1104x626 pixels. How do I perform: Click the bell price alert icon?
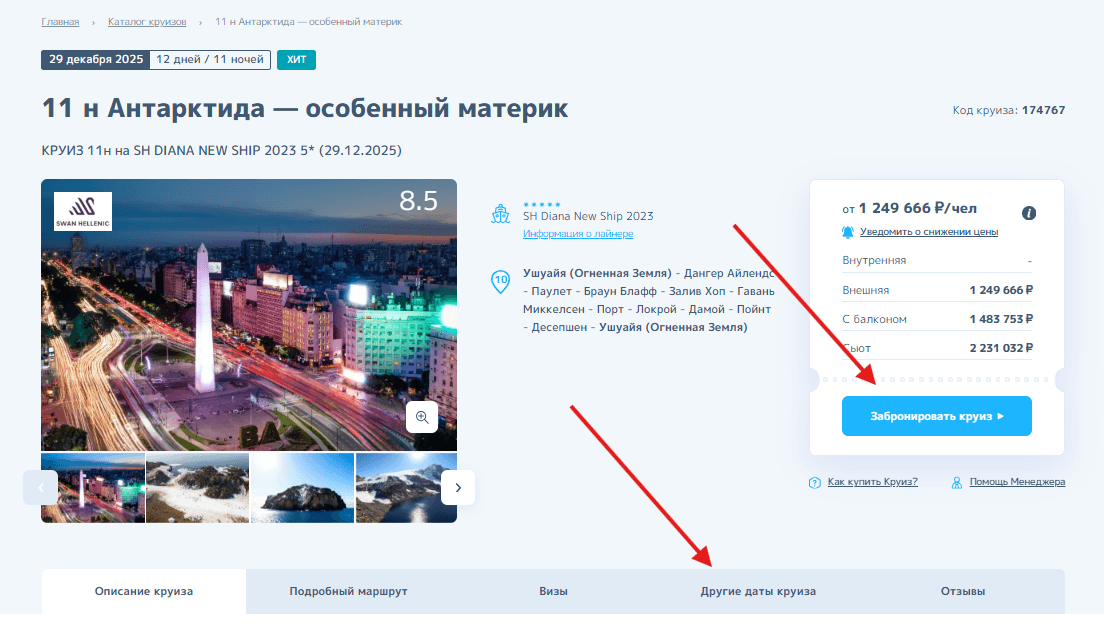[848, 232]
